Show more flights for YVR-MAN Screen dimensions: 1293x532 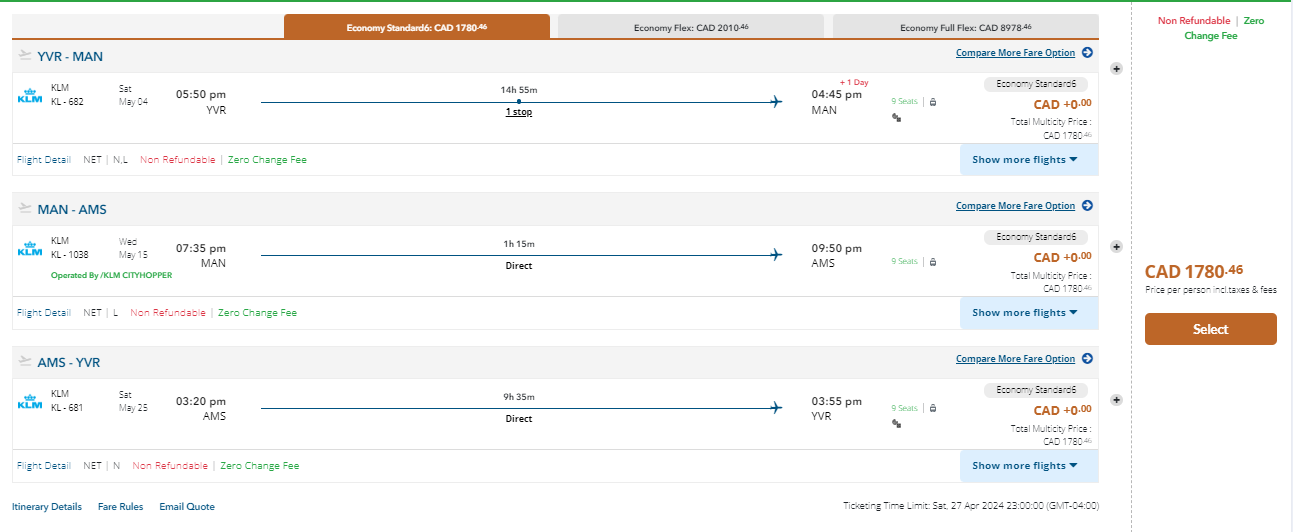pyautogui.click(x=1028, y=160)
